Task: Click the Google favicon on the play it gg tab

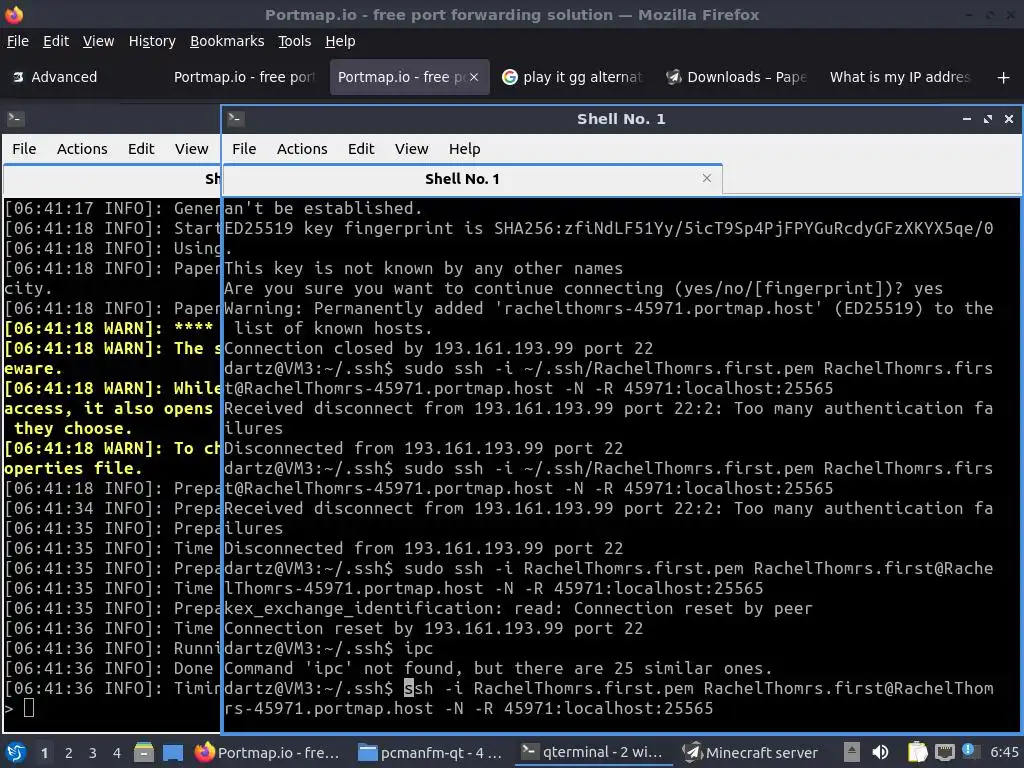Action: 509,77
